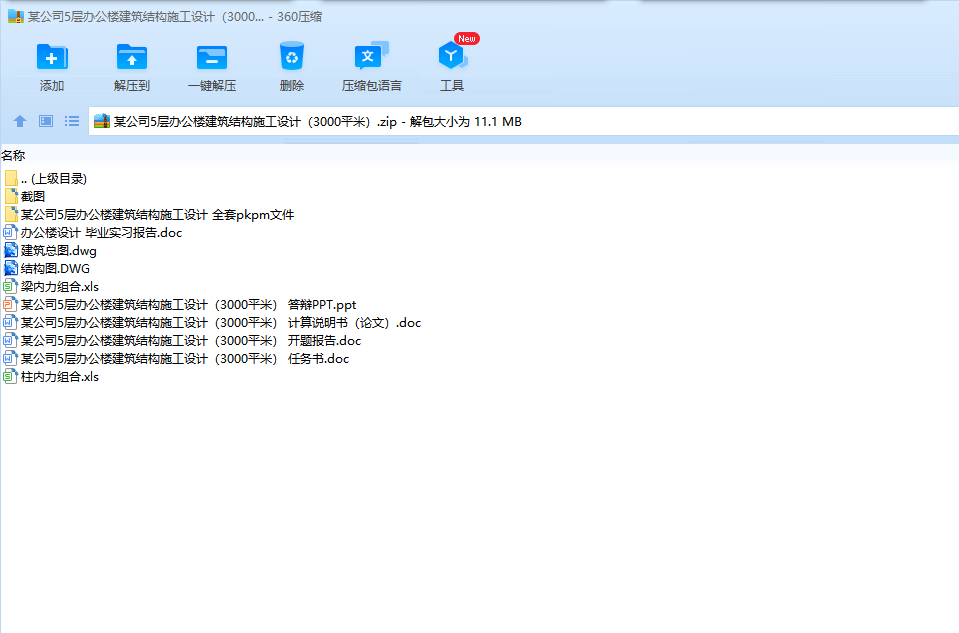959x633 pixels.
Task: Select file name ending 答辩PPT.ppt
Action: [x=188, y=305]
